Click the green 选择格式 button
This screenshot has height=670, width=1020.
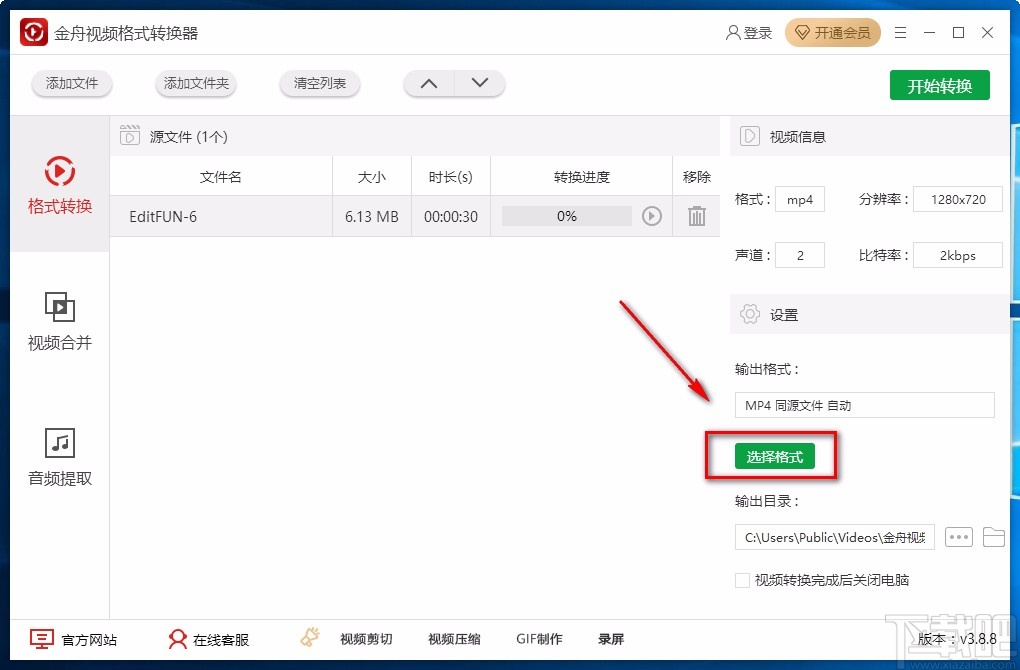[777, 456]
